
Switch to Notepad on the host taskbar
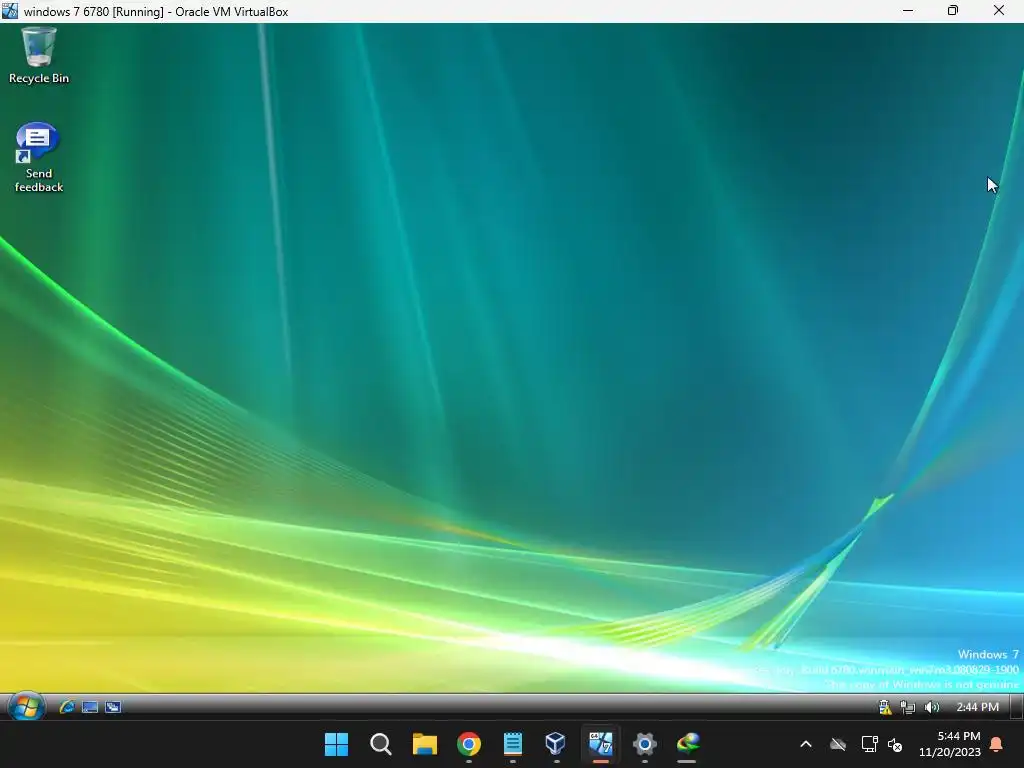click(x=513, y=744)
